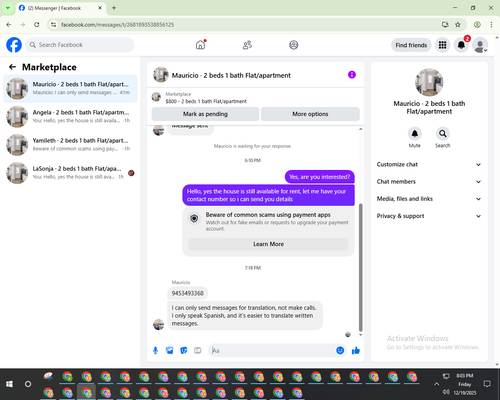Image resolution: width=500 pixels, height=400 pixels.
Task: Open conversation information purple icon
Action: click(352, 75)
